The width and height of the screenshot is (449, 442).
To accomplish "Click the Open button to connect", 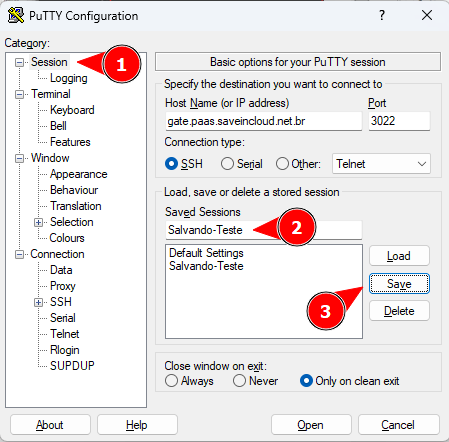I will [x=311, y=425].
